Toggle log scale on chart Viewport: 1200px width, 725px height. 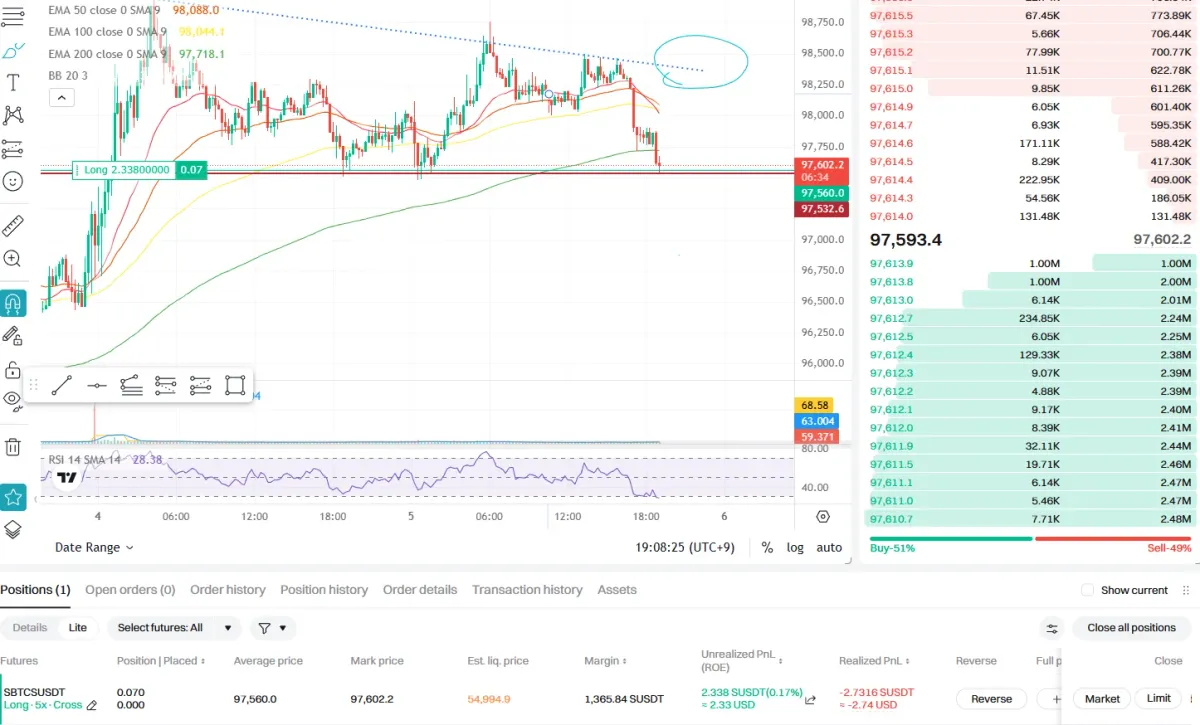click(x=795, y=547)
